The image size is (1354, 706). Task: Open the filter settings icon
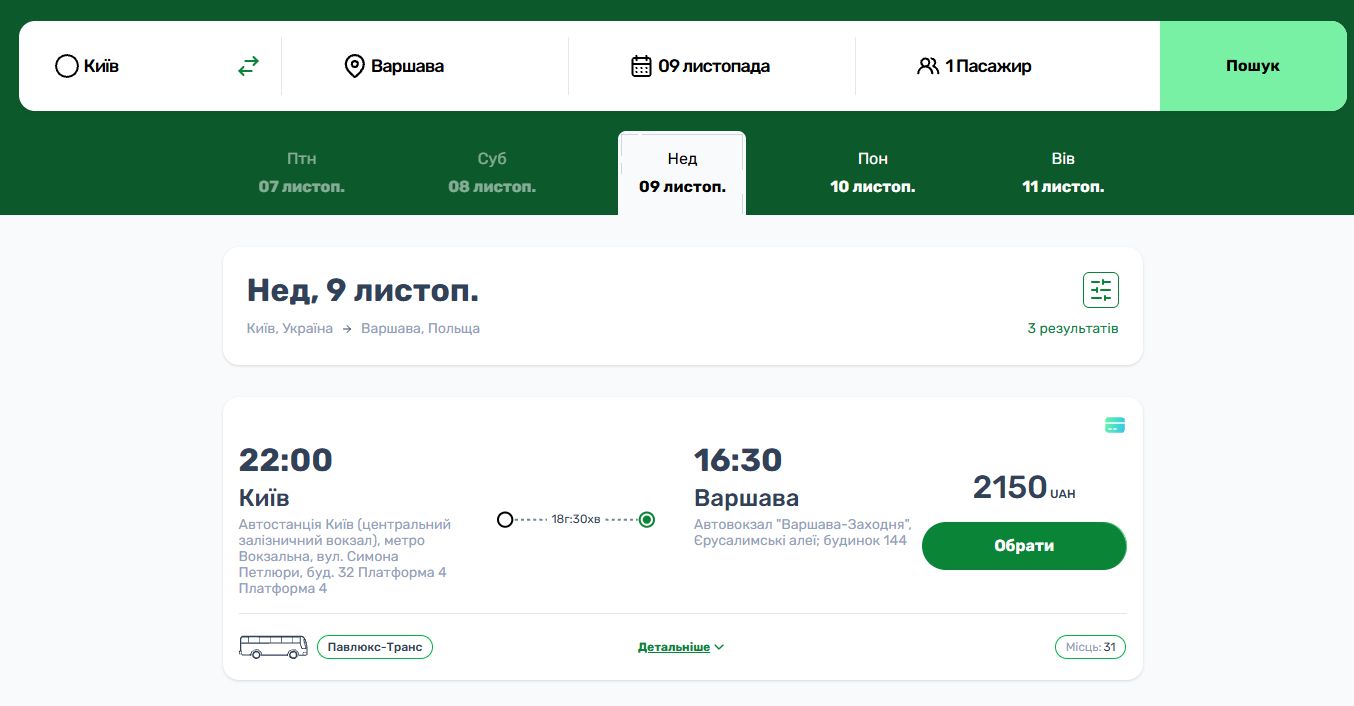click(x=1100, y=290)
